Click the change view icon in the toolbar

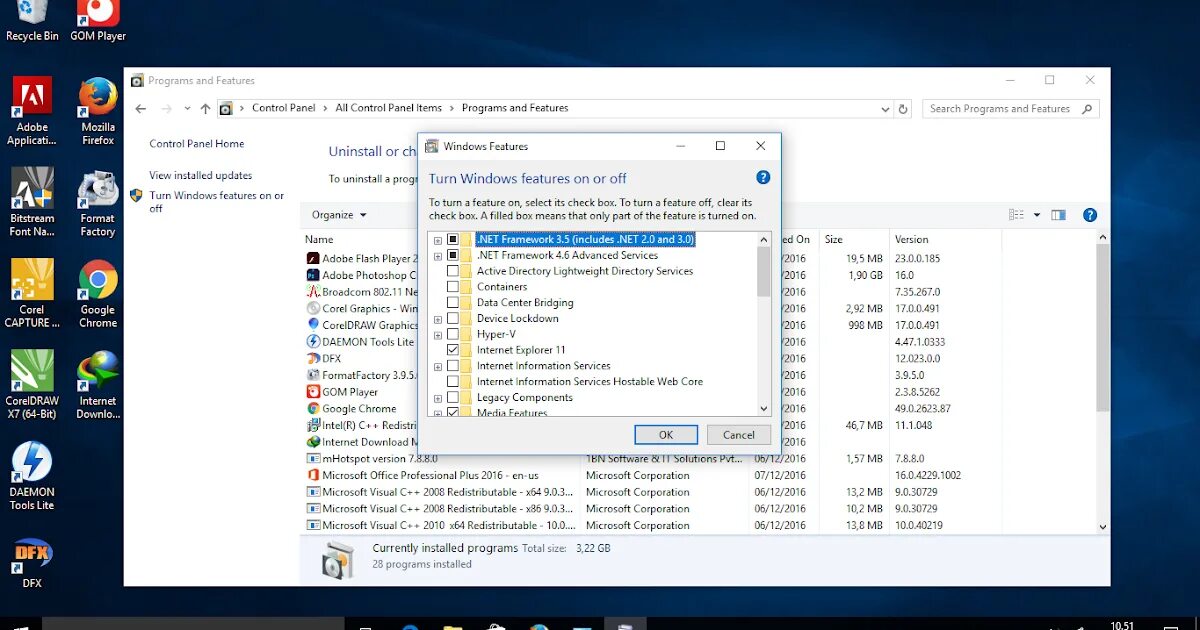coord(1017,215)
